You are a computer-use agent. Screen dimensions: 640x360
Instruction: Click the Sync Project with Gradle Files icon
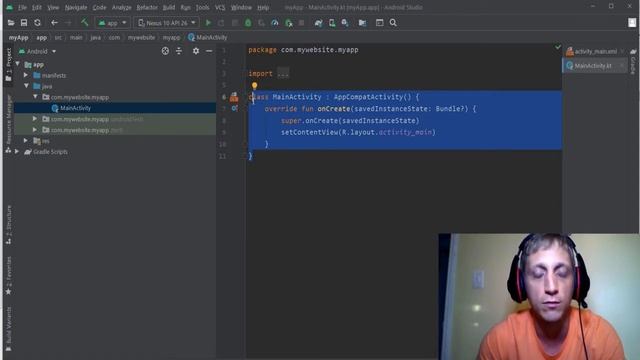[318, 23]
